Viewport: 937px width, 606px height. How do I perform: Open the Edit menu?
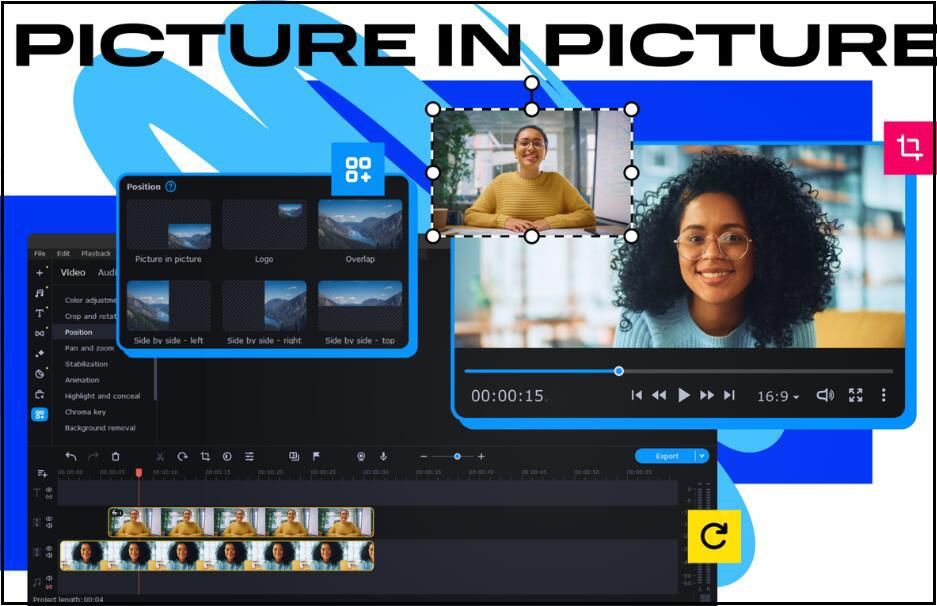tap(63, 254)
